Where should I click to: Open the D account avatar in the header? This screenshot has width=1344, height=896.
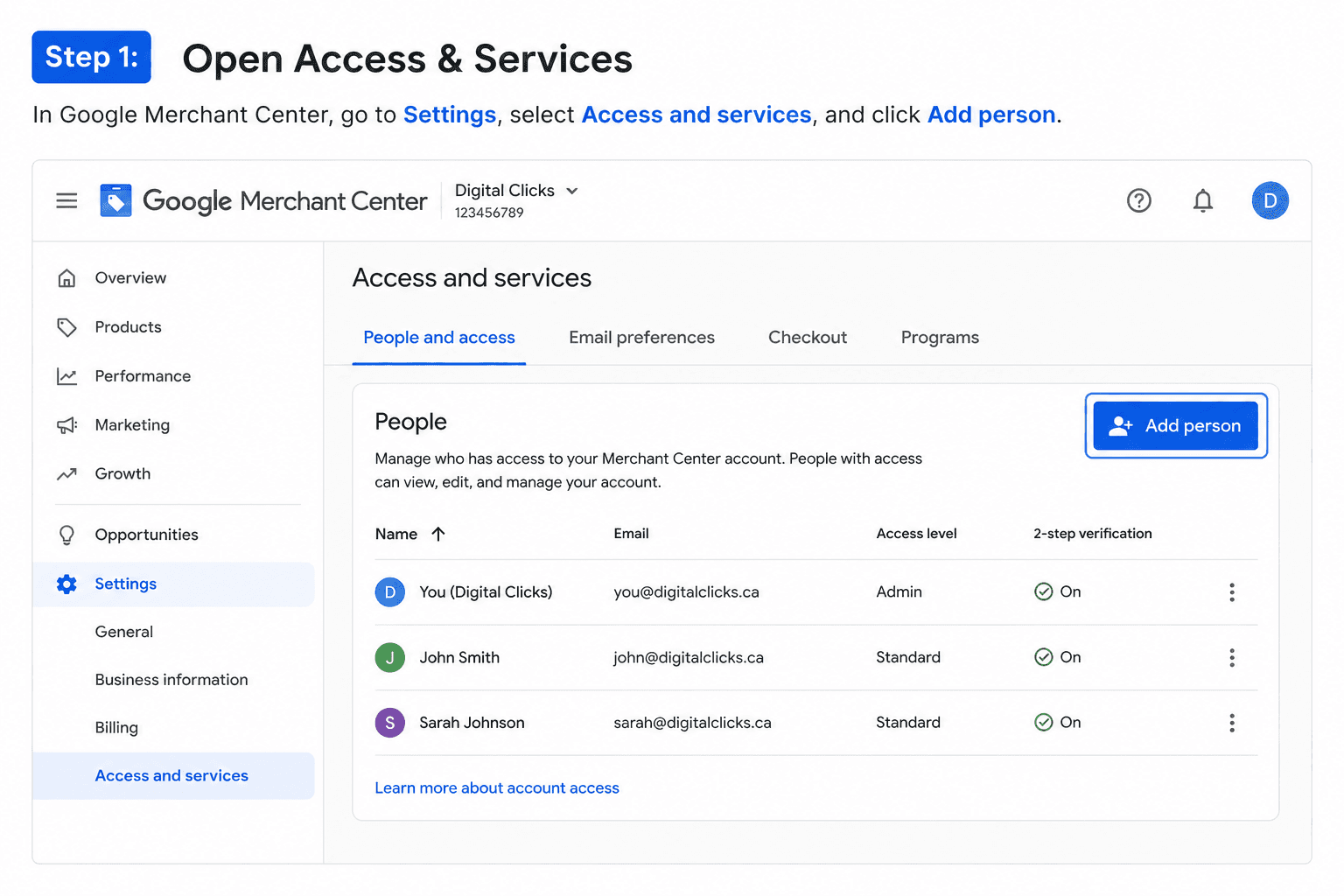1270,200
